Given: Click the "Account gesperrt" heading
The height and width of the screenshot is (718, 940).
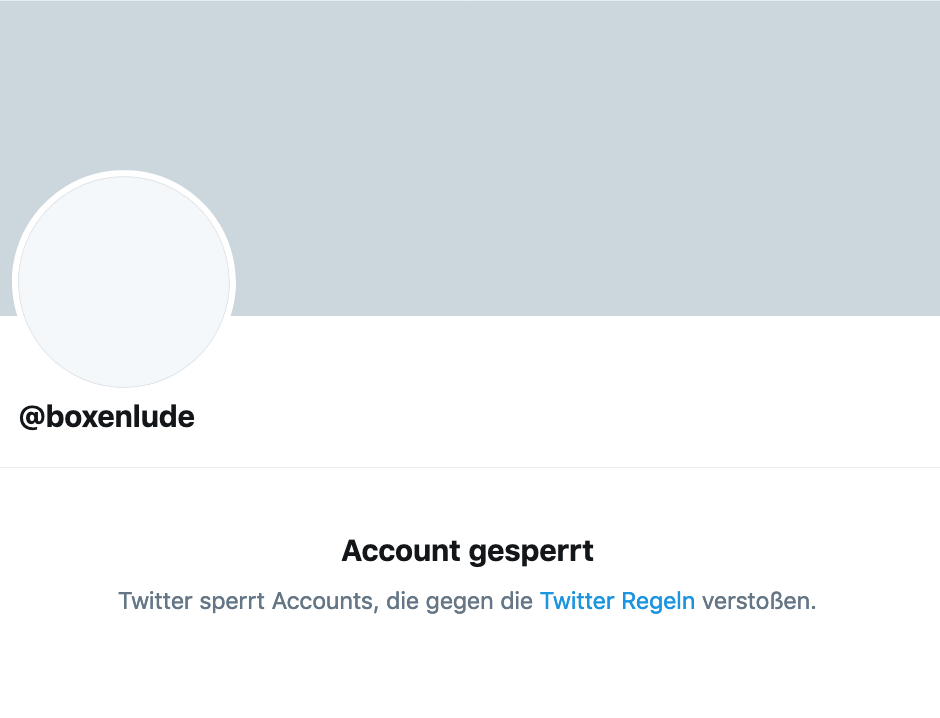Looking at the screenshot, I should (468, 550).
